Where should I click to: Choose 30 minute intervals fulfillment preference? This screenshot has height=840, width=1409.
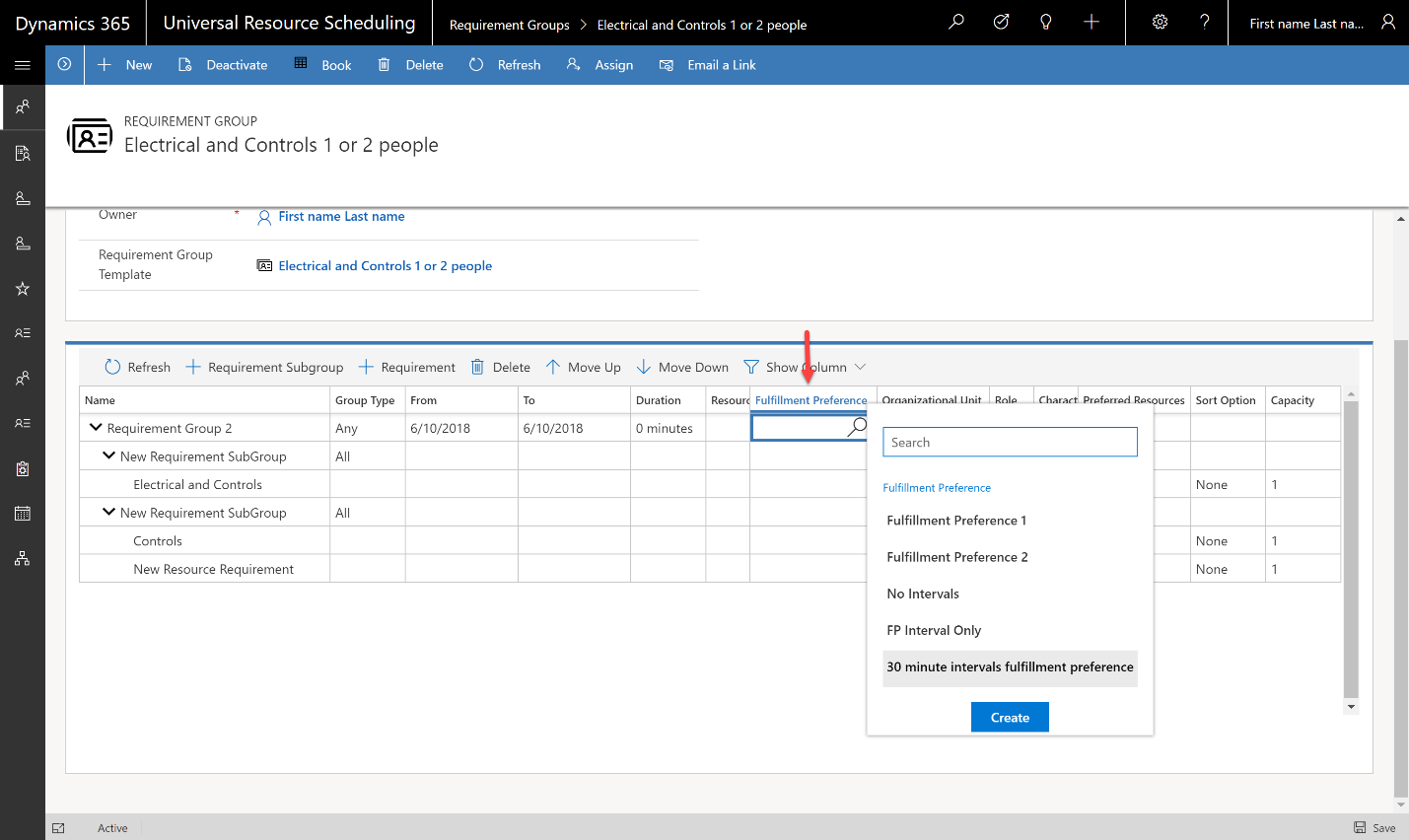[x=1010, y=667]
